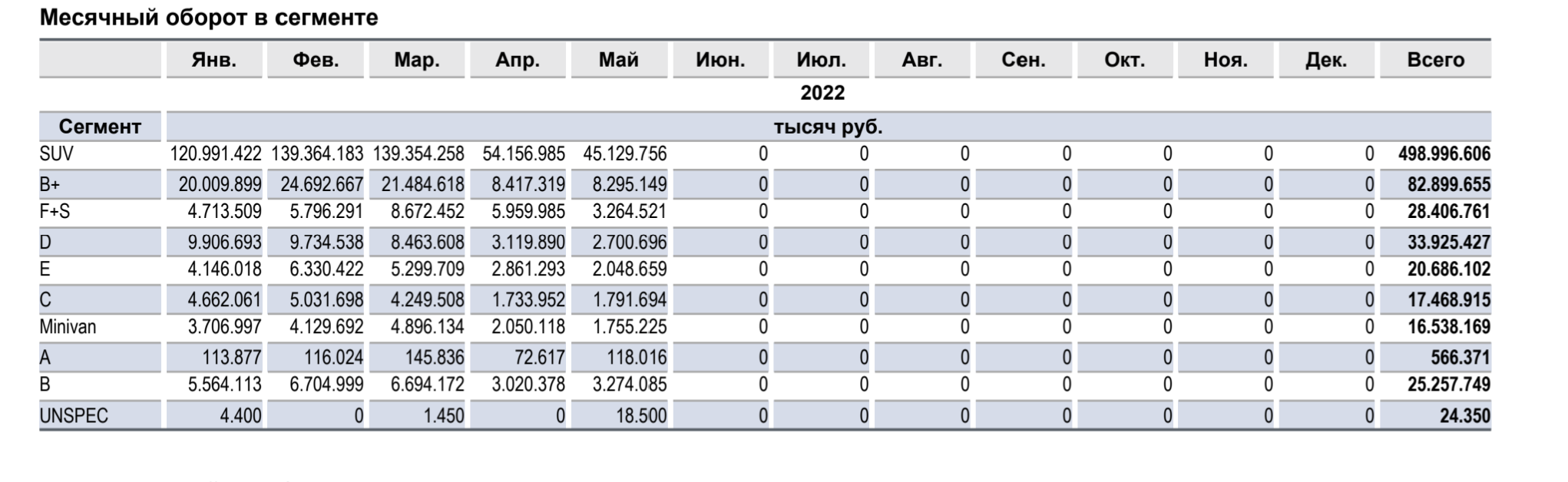Select the Май column header

point(618,60)
